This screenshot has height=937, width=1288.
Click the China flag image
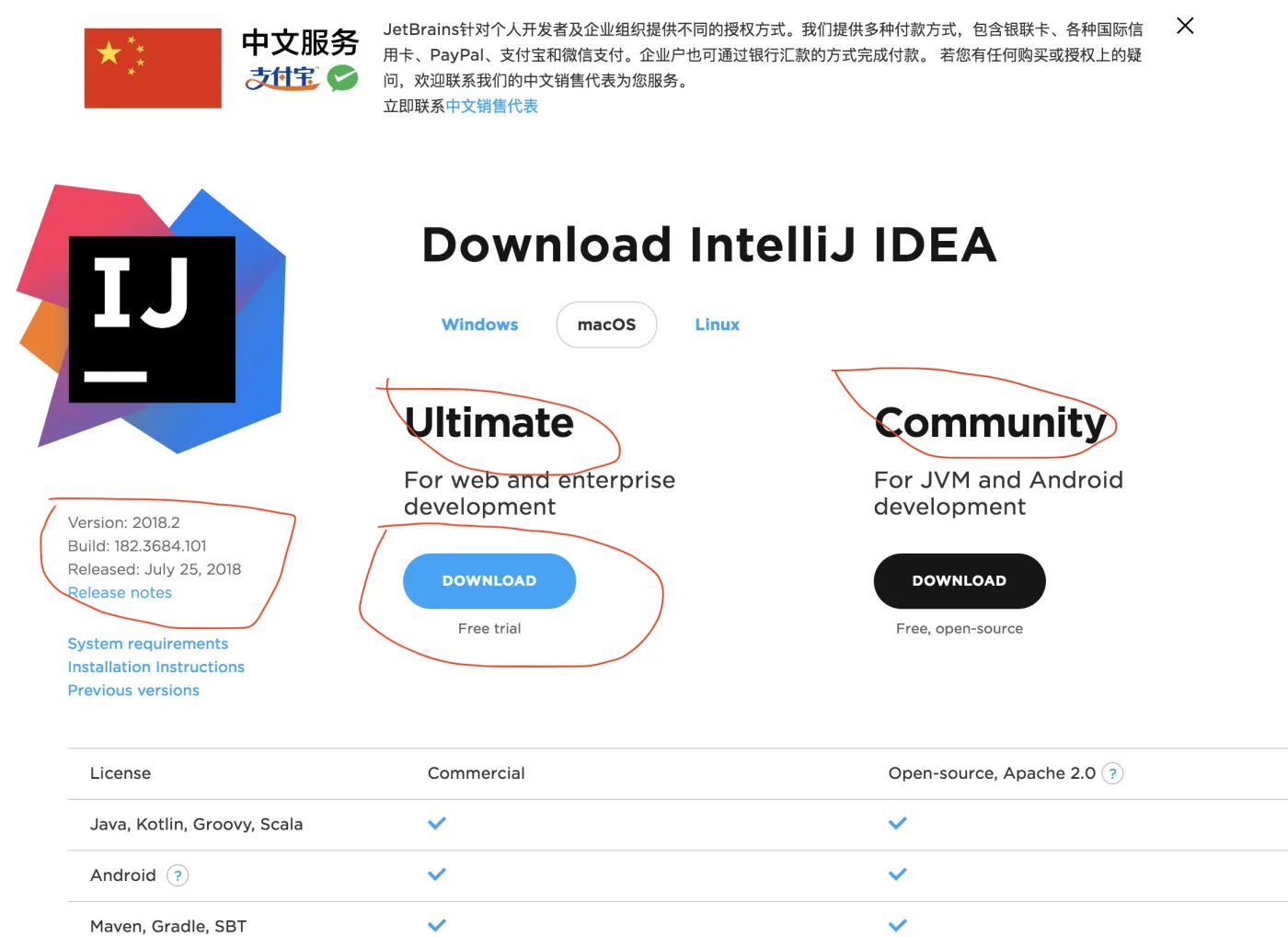click(153, 68)
